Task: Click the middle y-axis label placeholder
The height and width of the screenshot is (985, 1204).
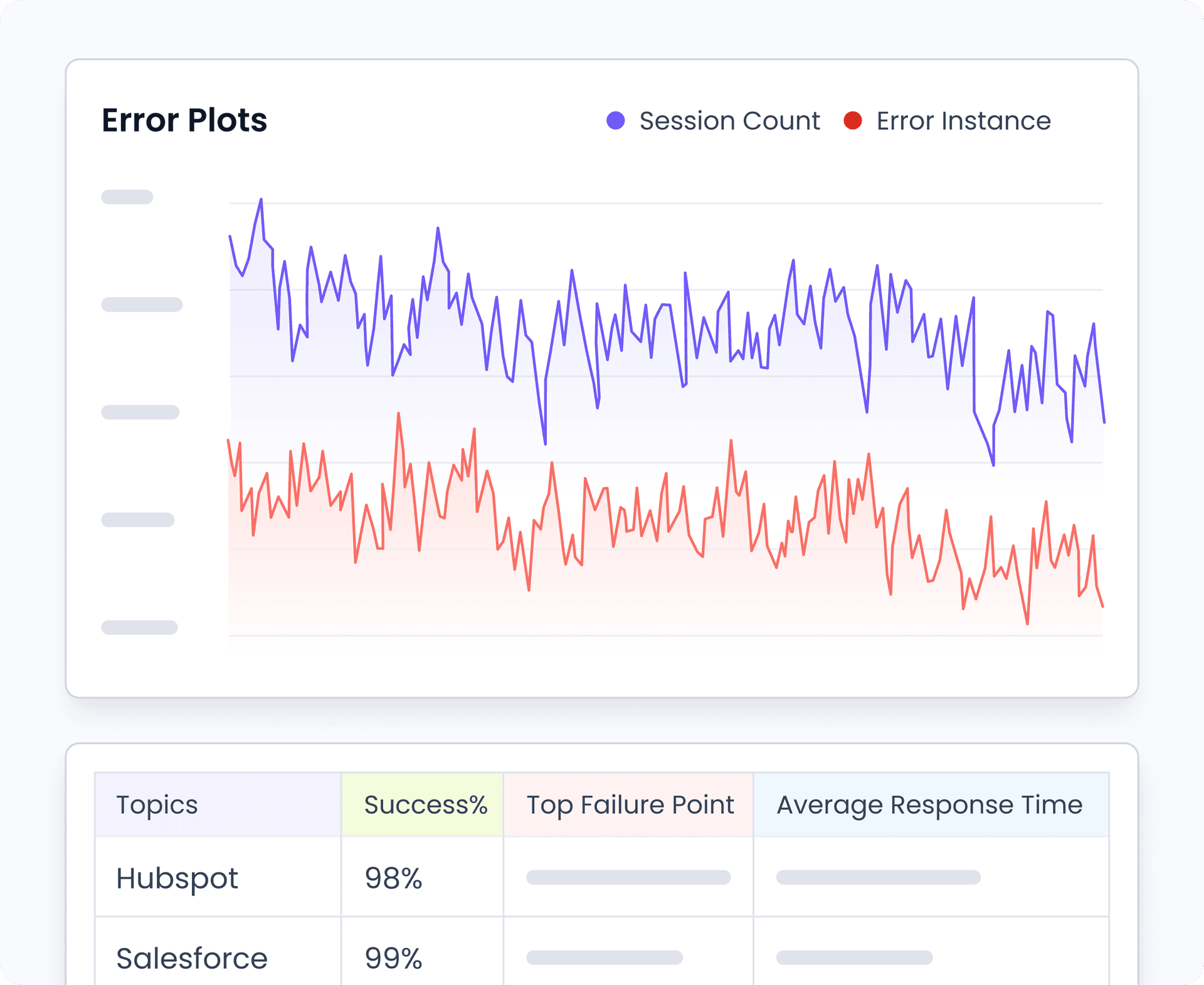Action: click(139, 412)
